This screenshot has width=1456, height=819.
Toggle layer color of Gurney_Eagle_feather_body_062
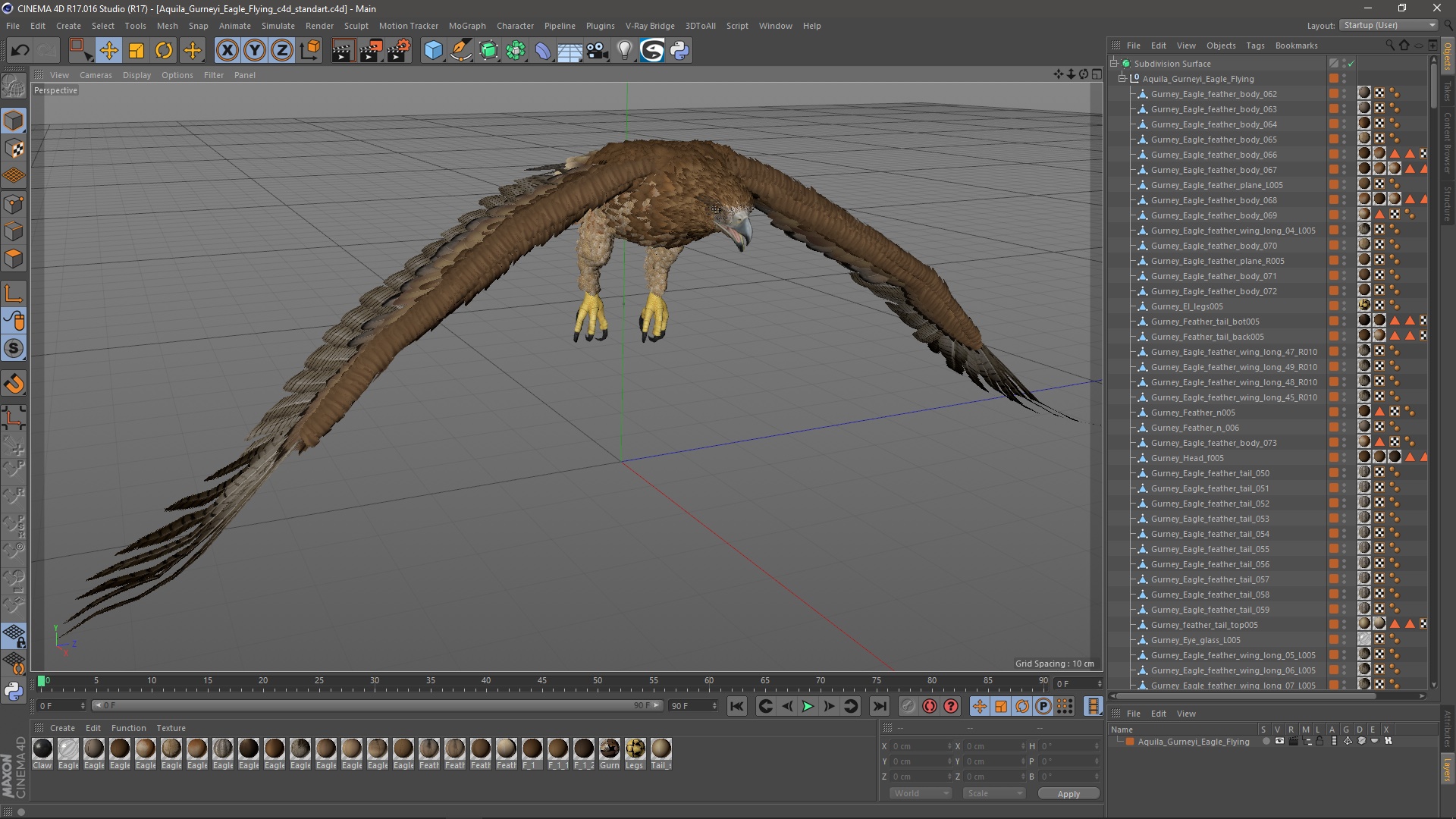[x=1333, y=94]
